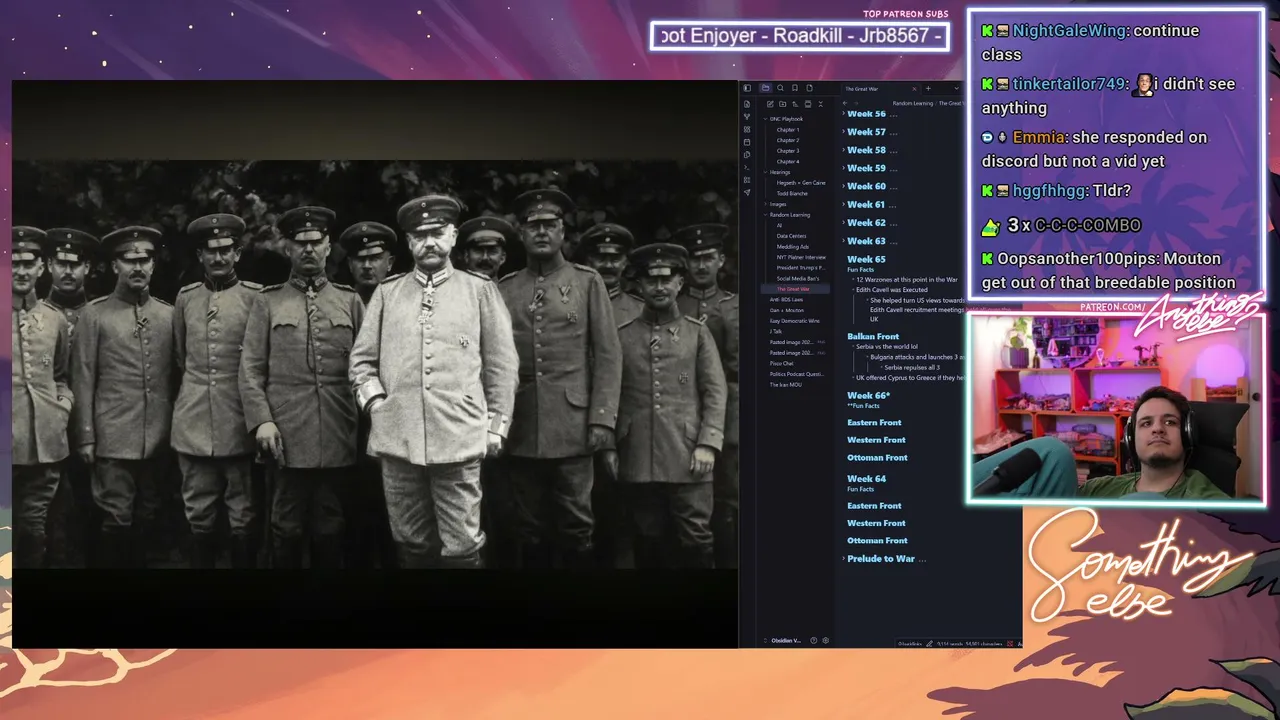Open daily note calendar ribbon icon
Image resolution: width=1280 pixels, height=720 pixels.
(747, 142)
